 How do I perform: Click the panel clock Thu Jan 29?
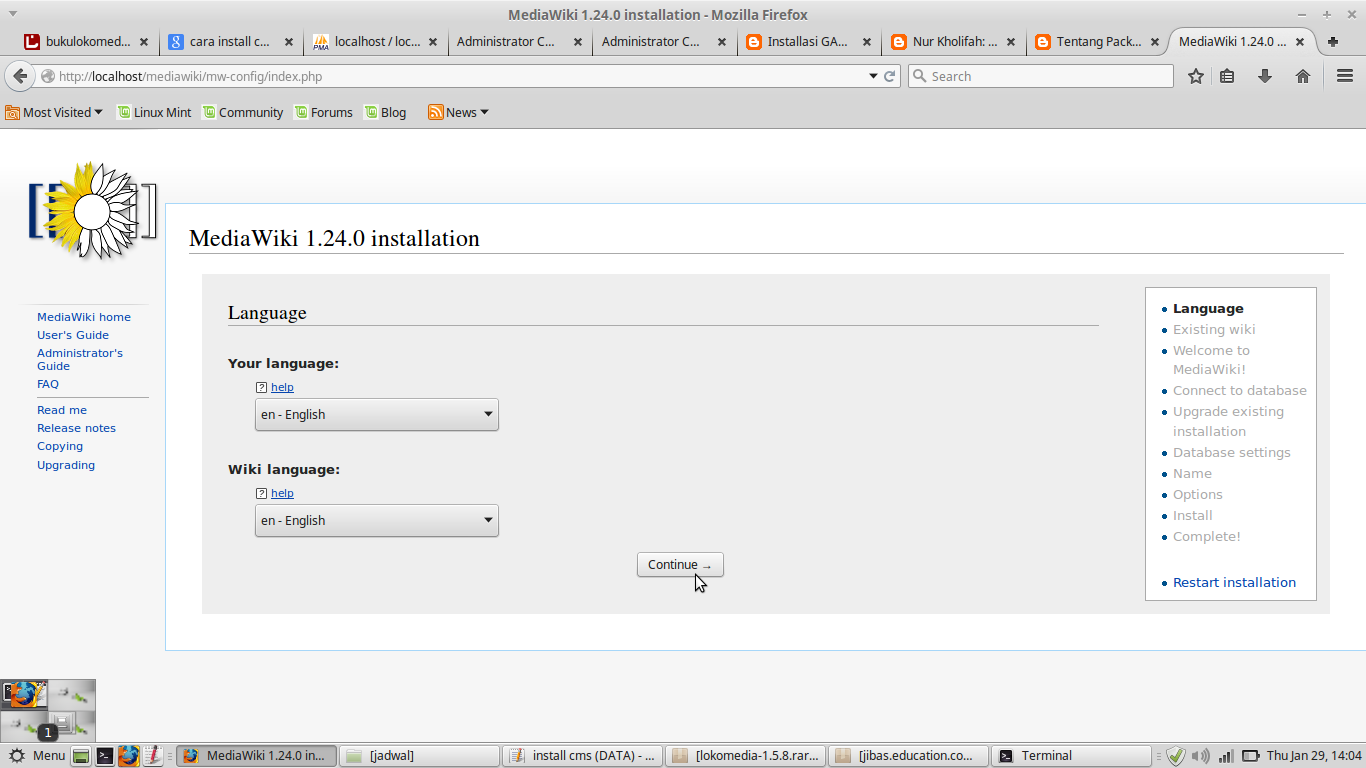point(1314,756)
